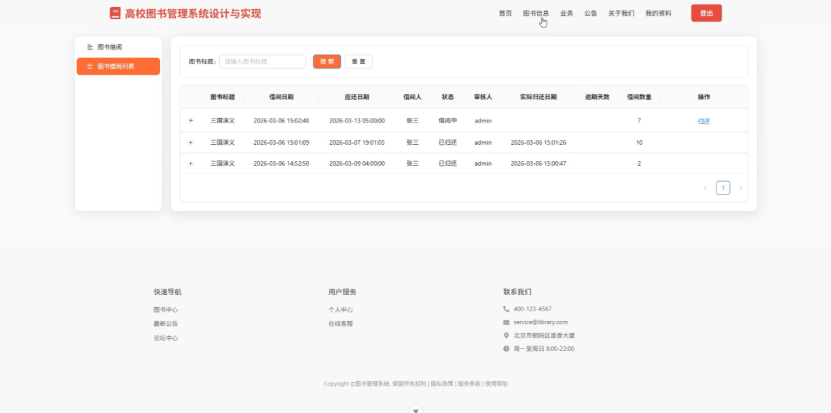
Task: Expand the row borrowed 2026-03-06 15:02:48
Action: [x=191, y=121]
